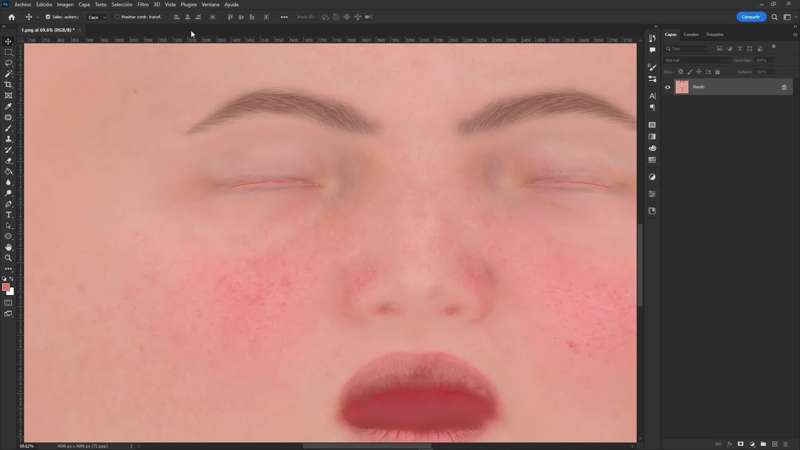800x450 pixels.
Task: Toggle the auto-select checkbox
Action: 48,17
